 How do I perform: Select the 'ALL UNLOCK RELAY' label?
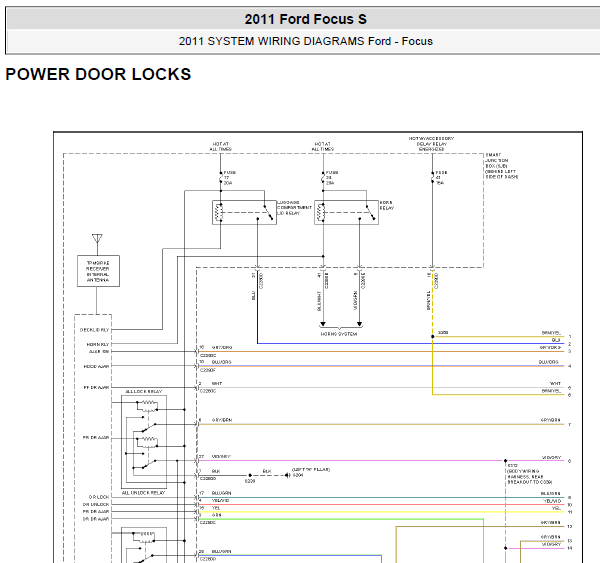coord(143,493)
